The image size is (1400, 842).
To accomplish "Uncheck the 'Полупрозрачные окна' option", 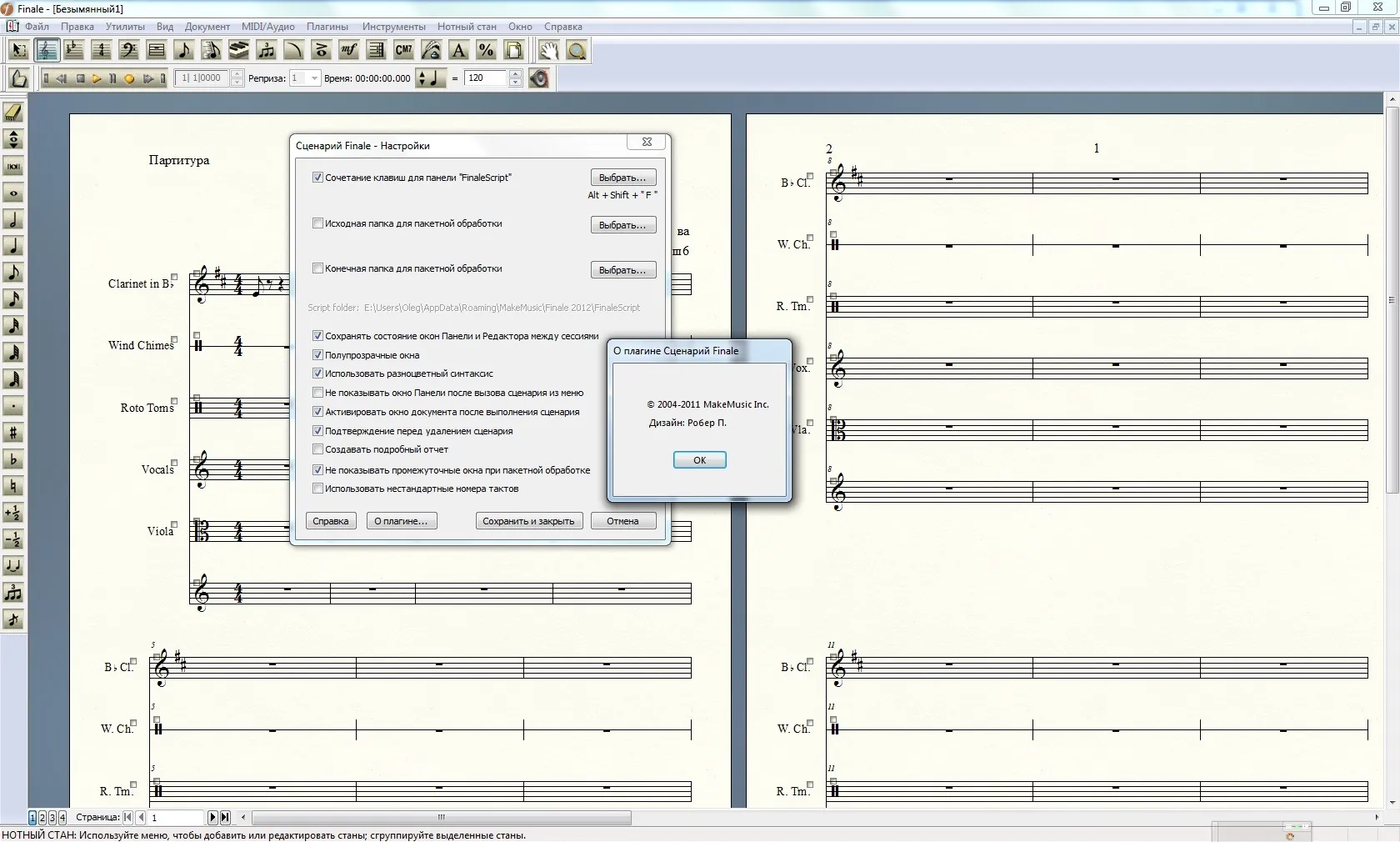I will (x=317, y=355).
